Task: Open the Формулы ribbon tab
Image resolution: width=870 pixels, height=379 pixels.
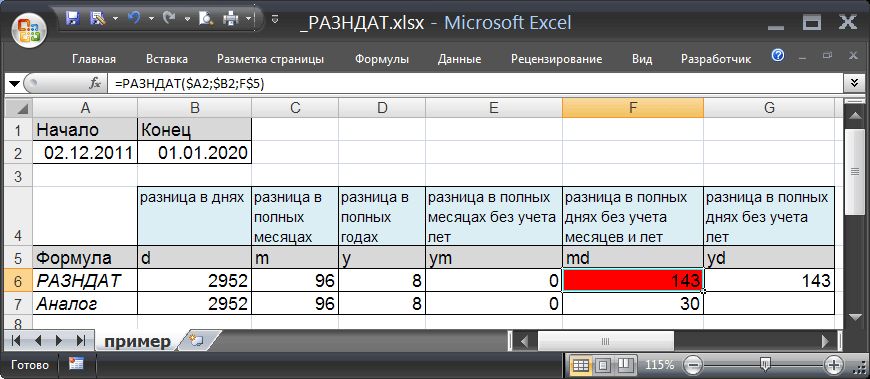Action: pos(382,59)
